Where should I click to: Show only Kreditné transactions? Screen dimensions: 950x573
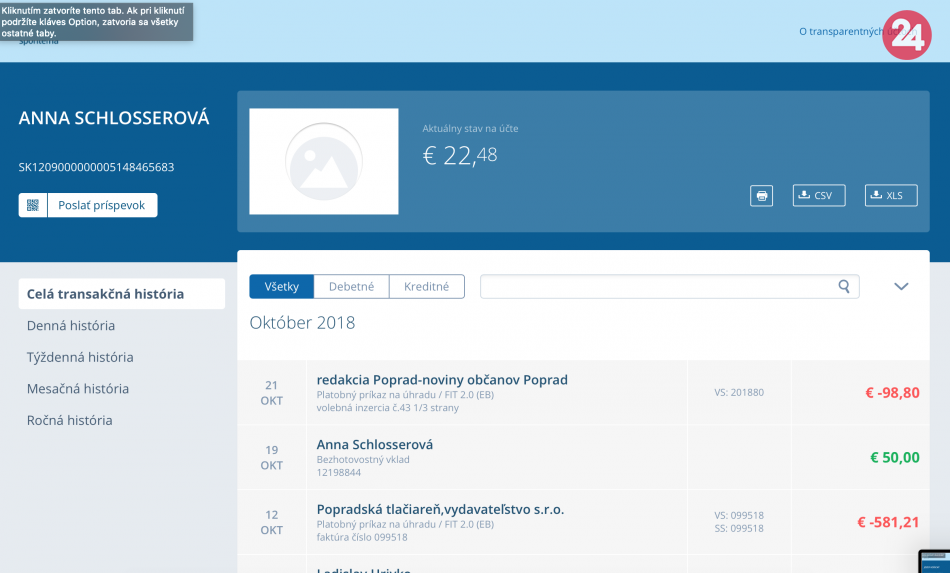(426, 287)
